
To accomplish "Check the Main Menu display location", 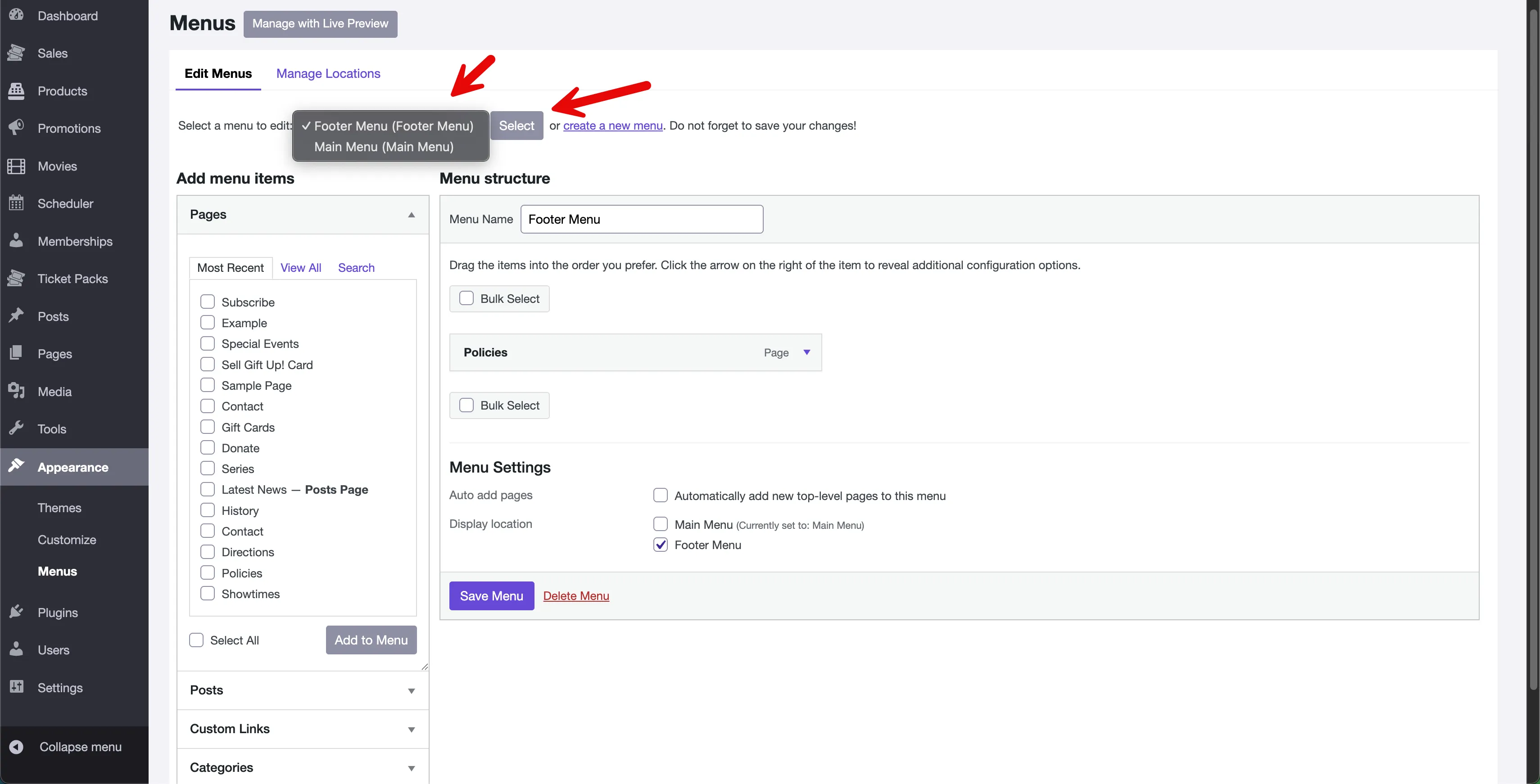I will [x=661, y=524].
